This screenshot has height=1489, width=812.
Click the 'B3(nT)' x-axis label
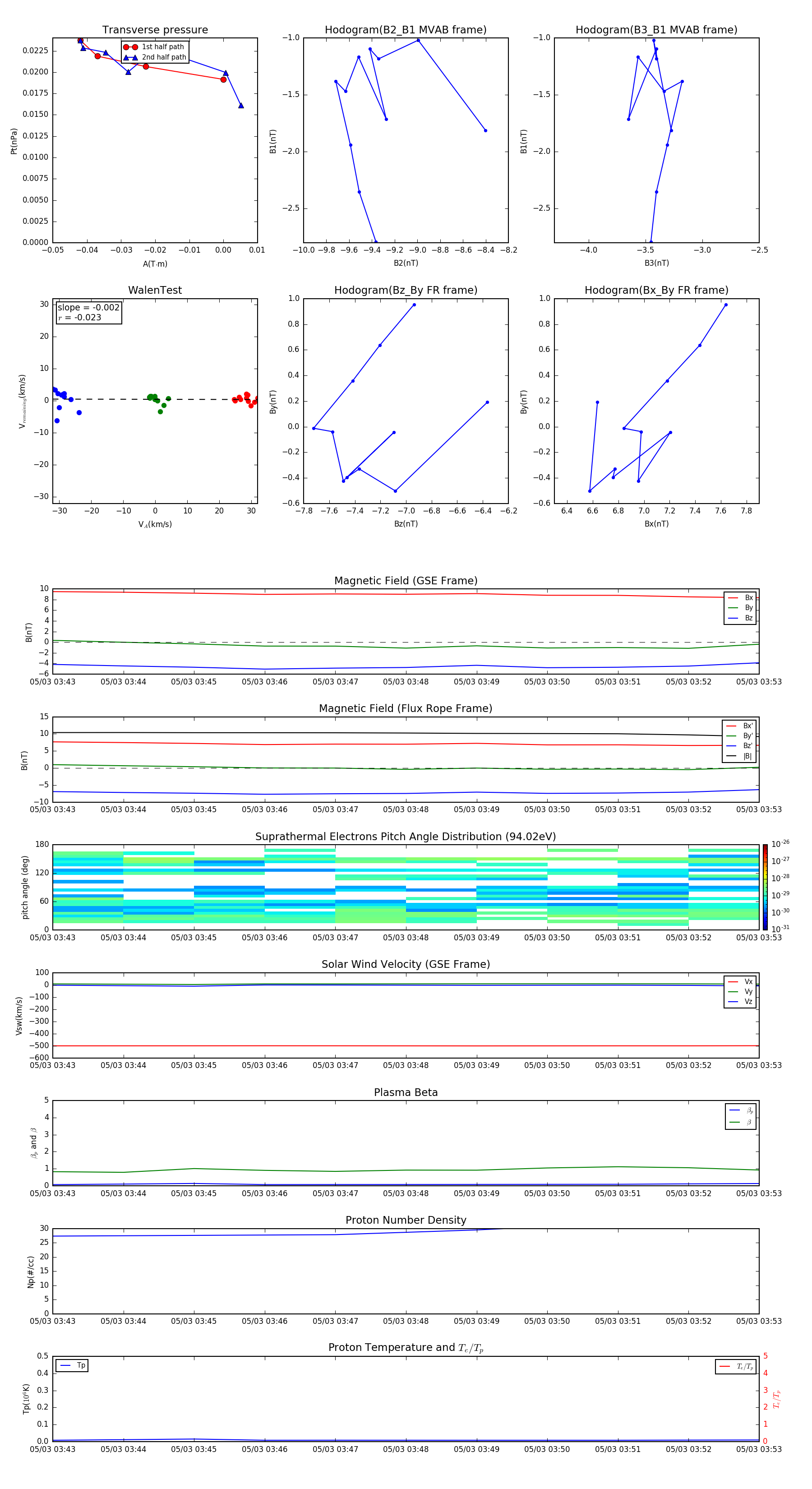click(x=656, y=263)
